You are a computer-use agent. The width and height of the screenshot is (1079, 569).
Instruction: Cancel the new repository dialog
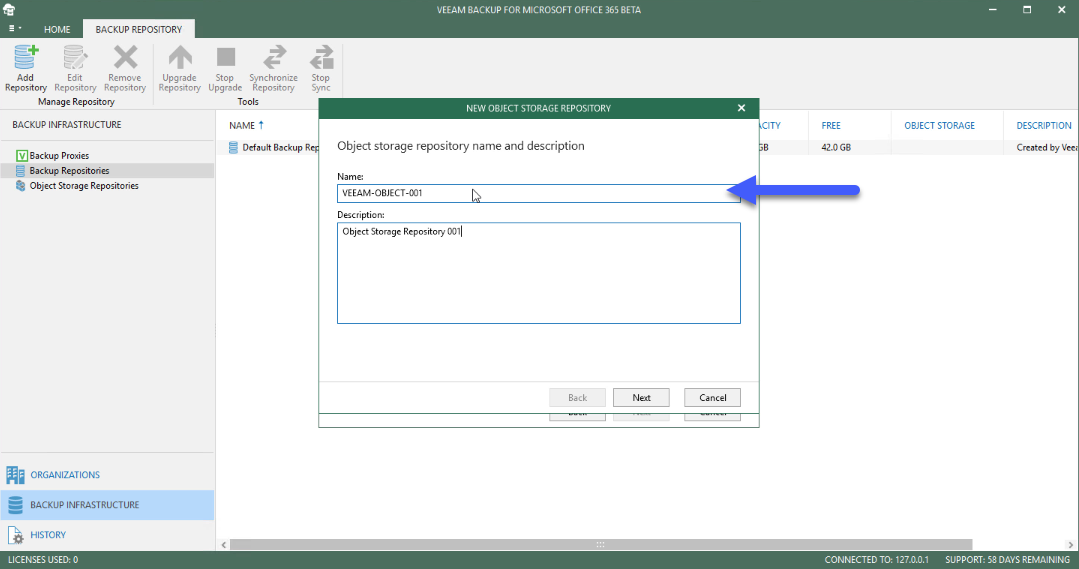[712, 398]
